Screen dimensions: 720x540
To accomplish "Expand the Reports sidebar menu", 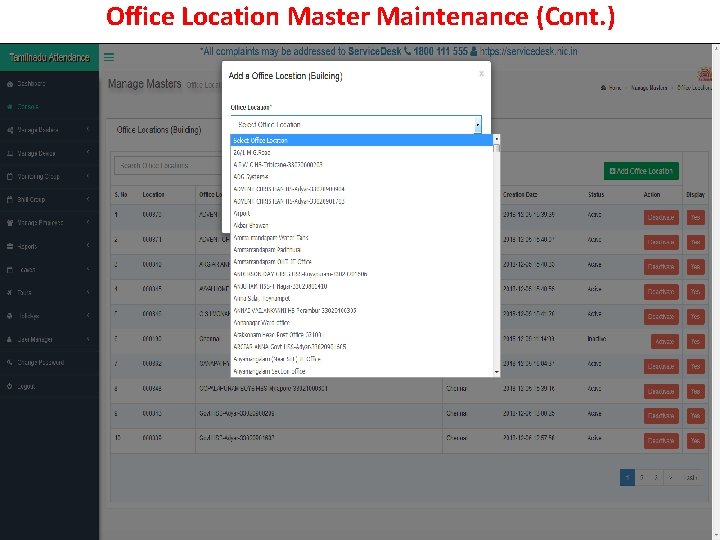I will click(x=49, y=246).
